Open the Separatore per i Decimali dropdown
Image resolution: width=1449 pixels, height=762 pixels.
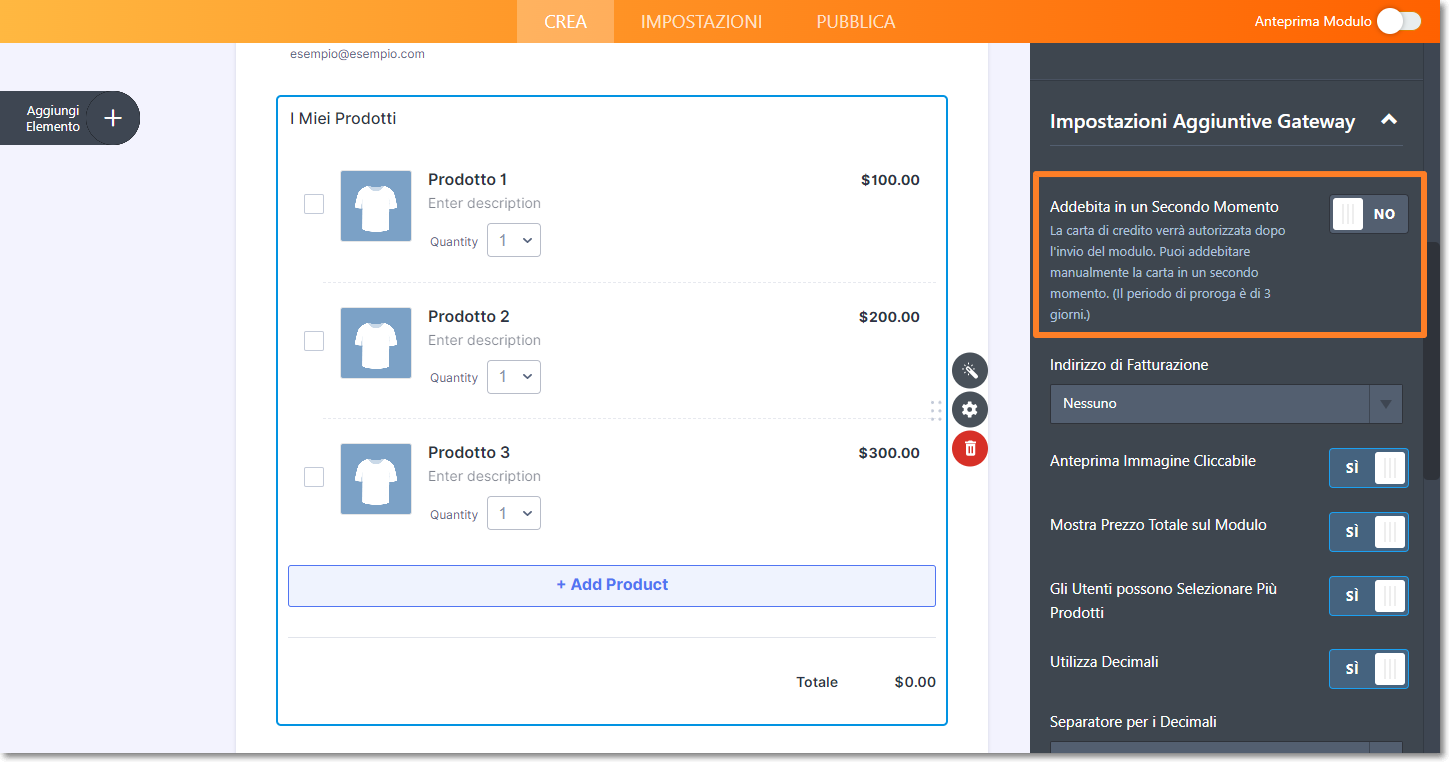tap(1226, 747)
